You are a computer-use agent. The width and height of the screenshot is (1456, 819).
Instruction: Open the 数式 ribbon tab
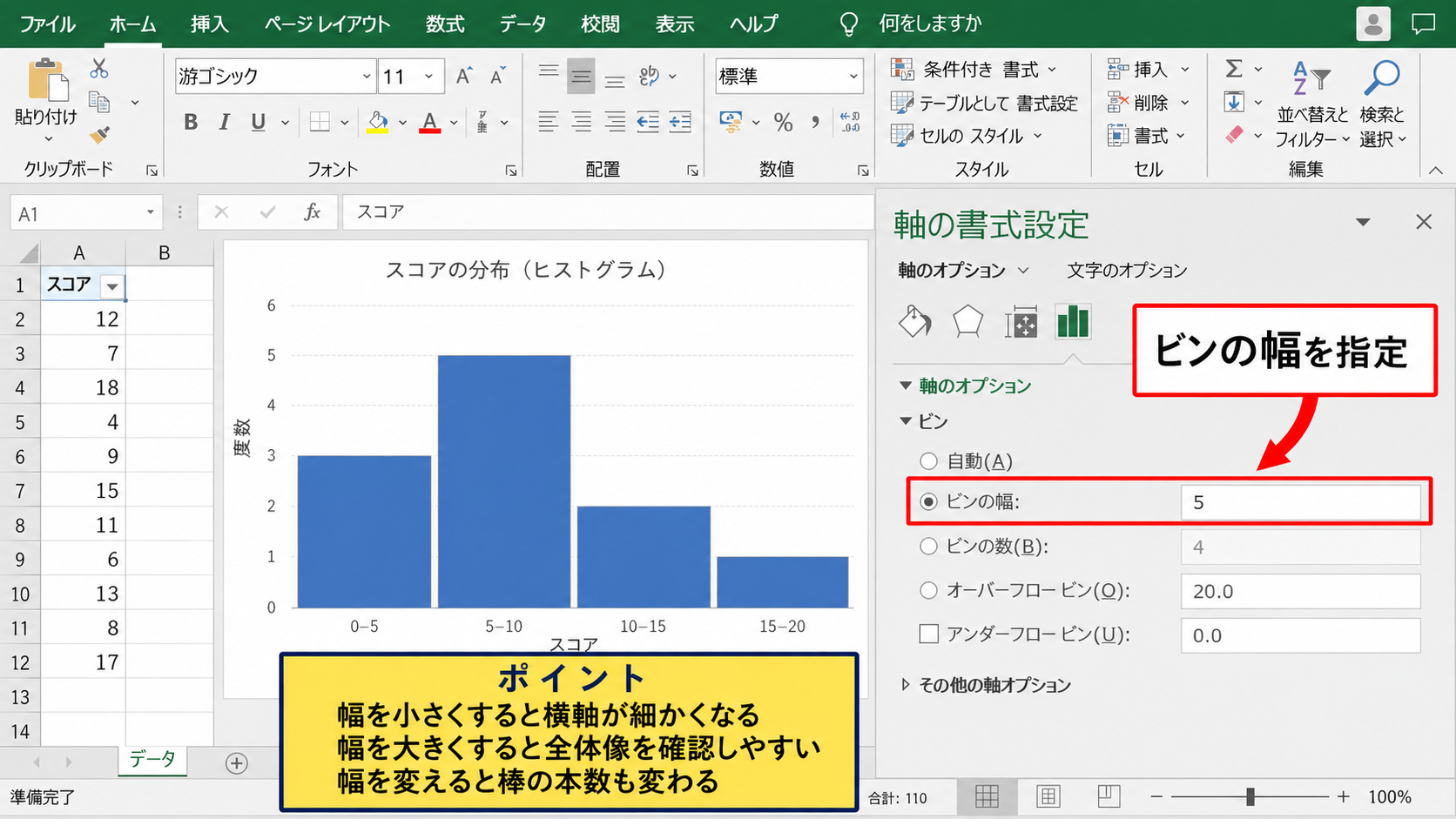445,23
